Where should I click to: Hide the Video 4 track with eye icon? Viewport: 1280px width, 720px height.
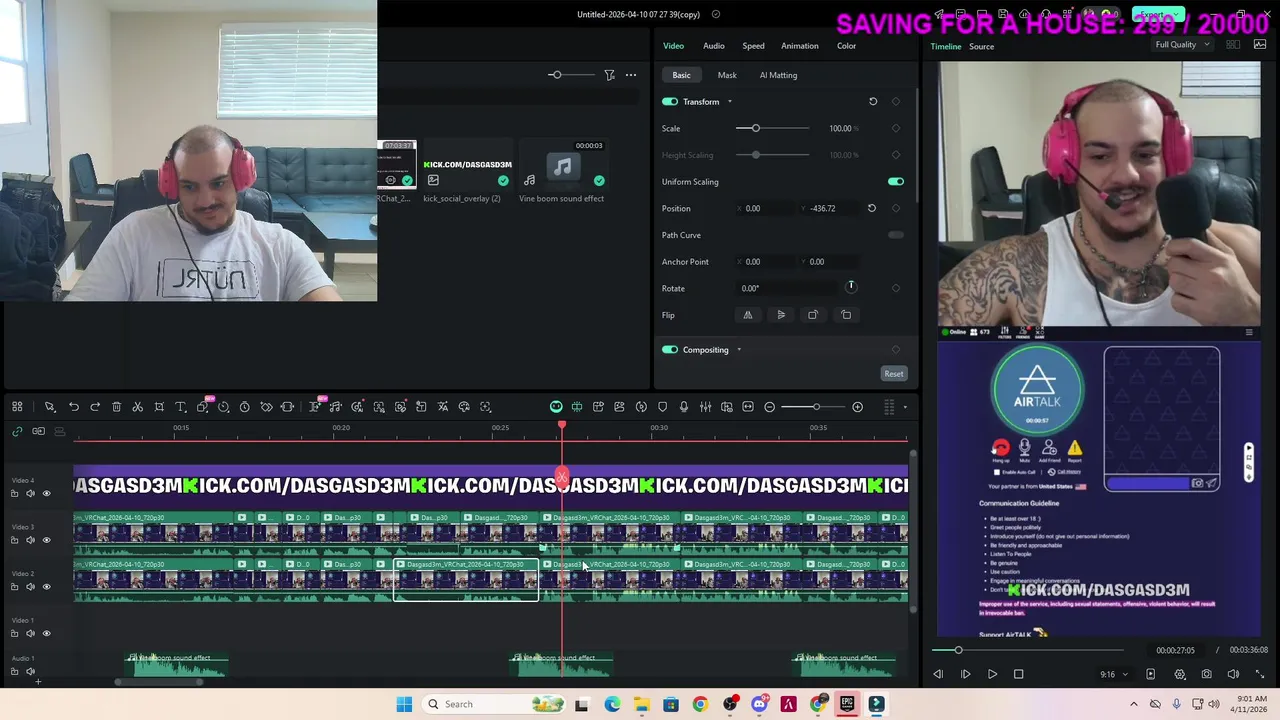[x=46, y=493]
